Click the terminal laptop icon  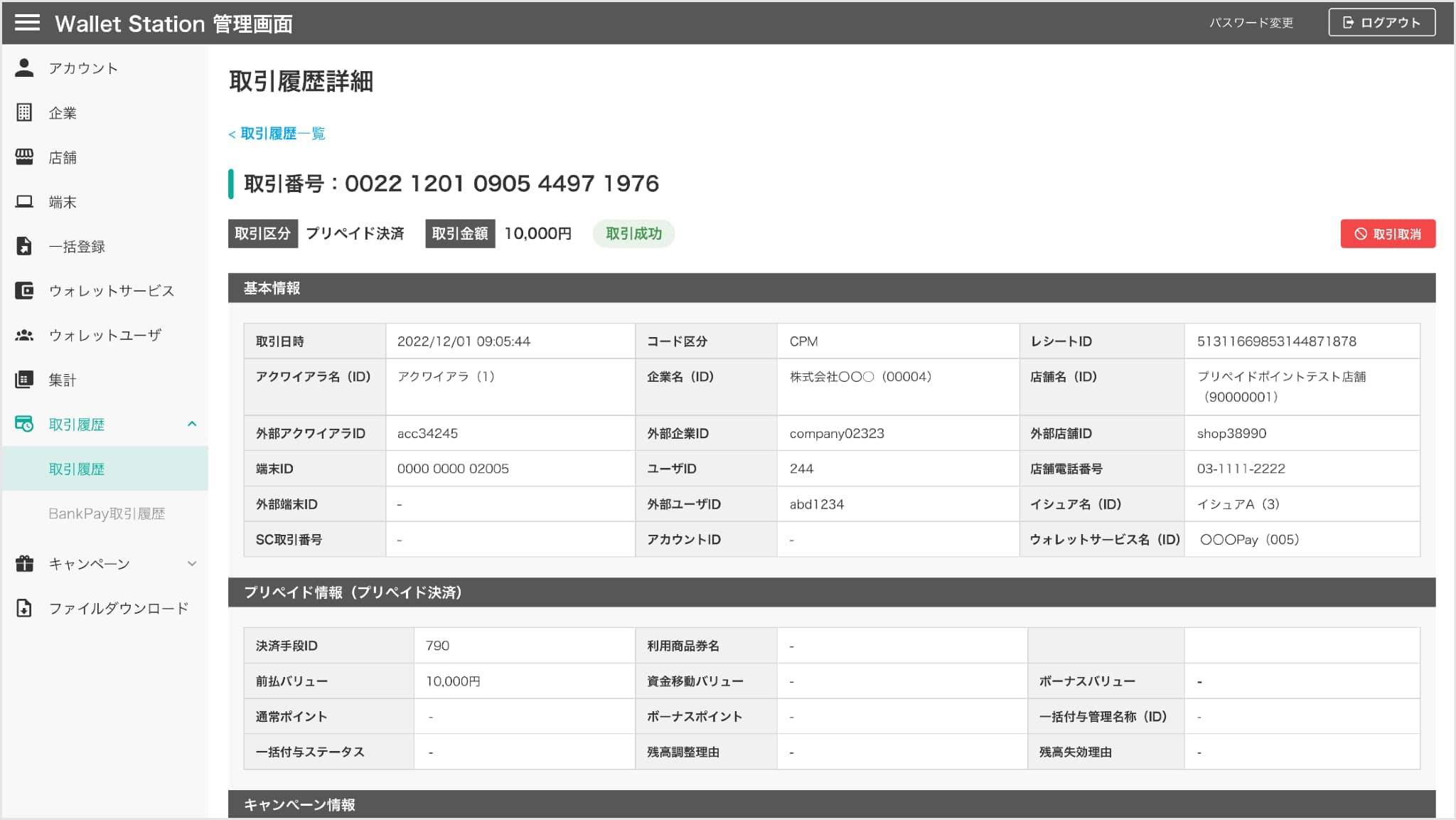24,202
